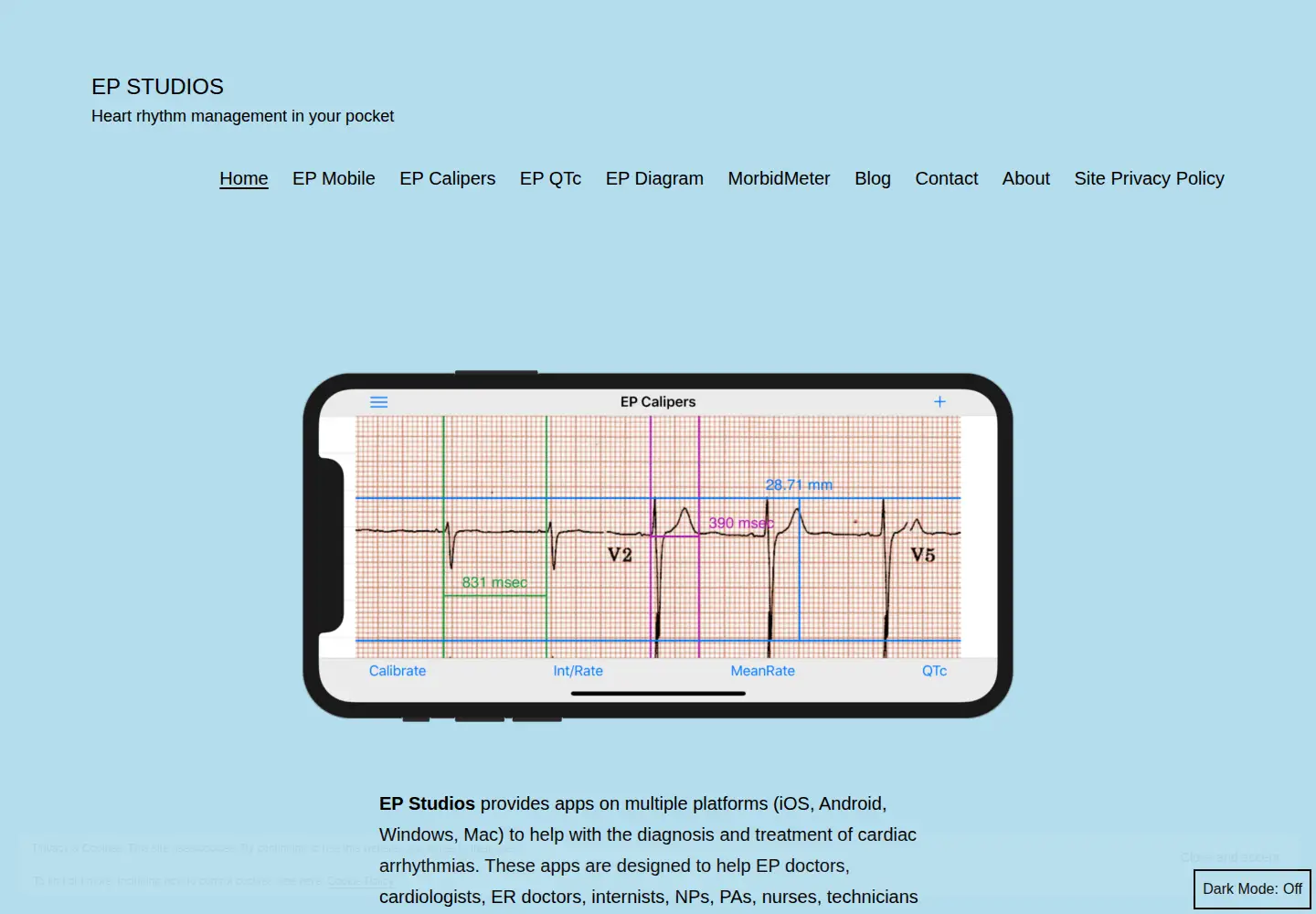Click the 'Heart rhythm management in your pocket' tagline
This screenshot has height=914, width=1316.
point(242,116)
